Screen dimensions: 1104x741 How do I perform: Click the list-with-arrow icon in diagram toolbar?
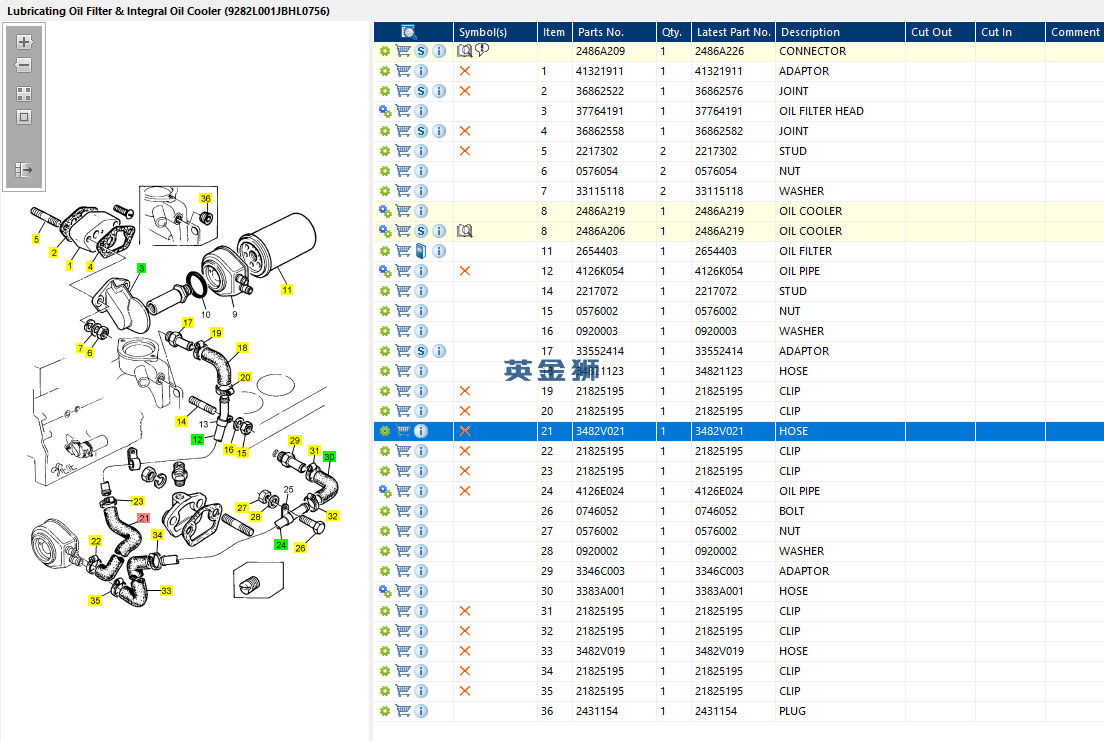(x=24, y=170)
